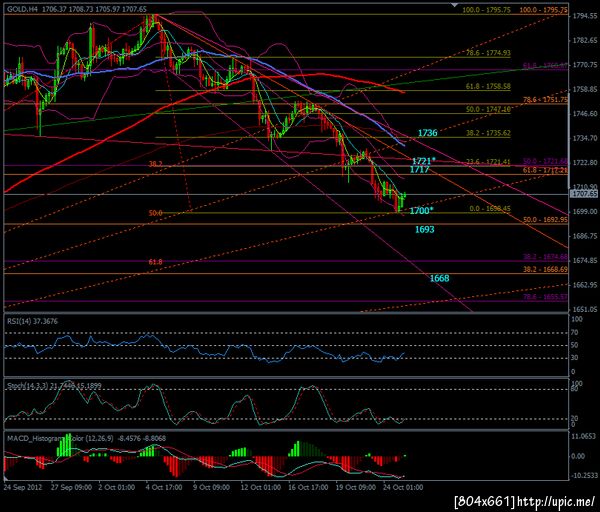Viewport: 600px width, 512px height.
Task: Click the 16 Oct 17:00 time label
Action: [308, 488]
